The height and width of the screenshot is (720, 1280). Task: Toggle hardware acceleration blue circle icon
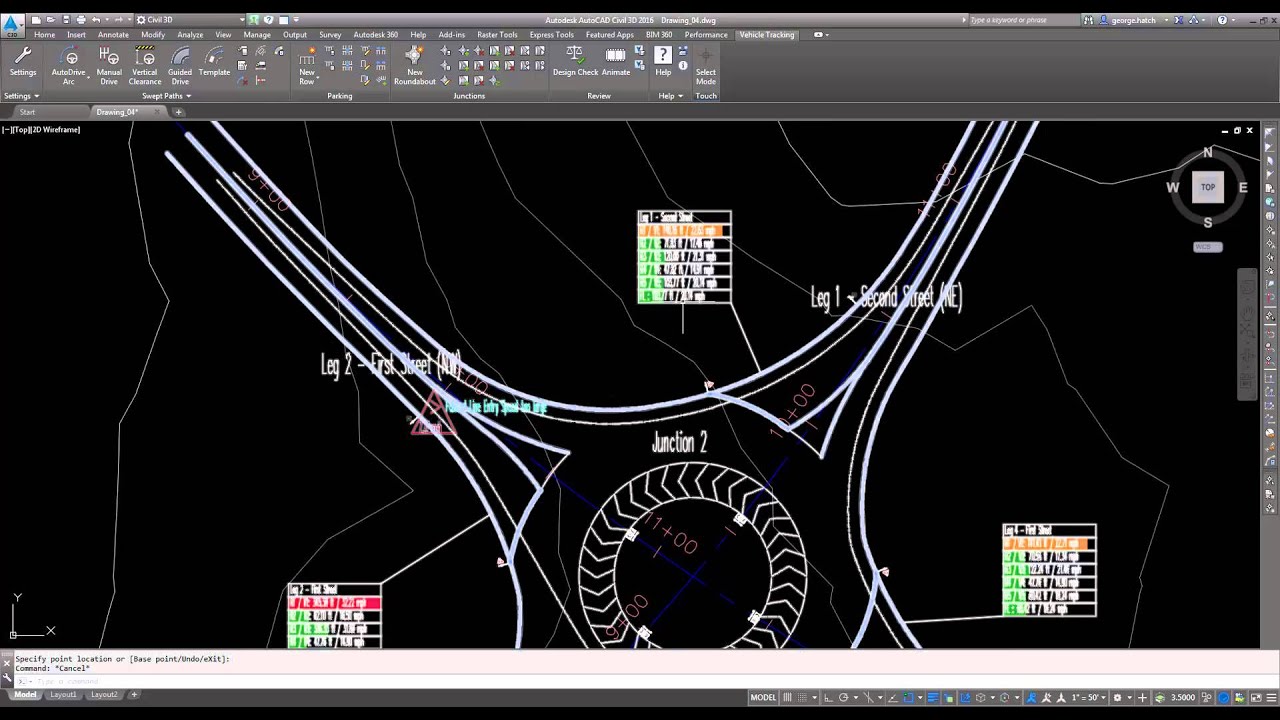click(x=1224, y=698)
